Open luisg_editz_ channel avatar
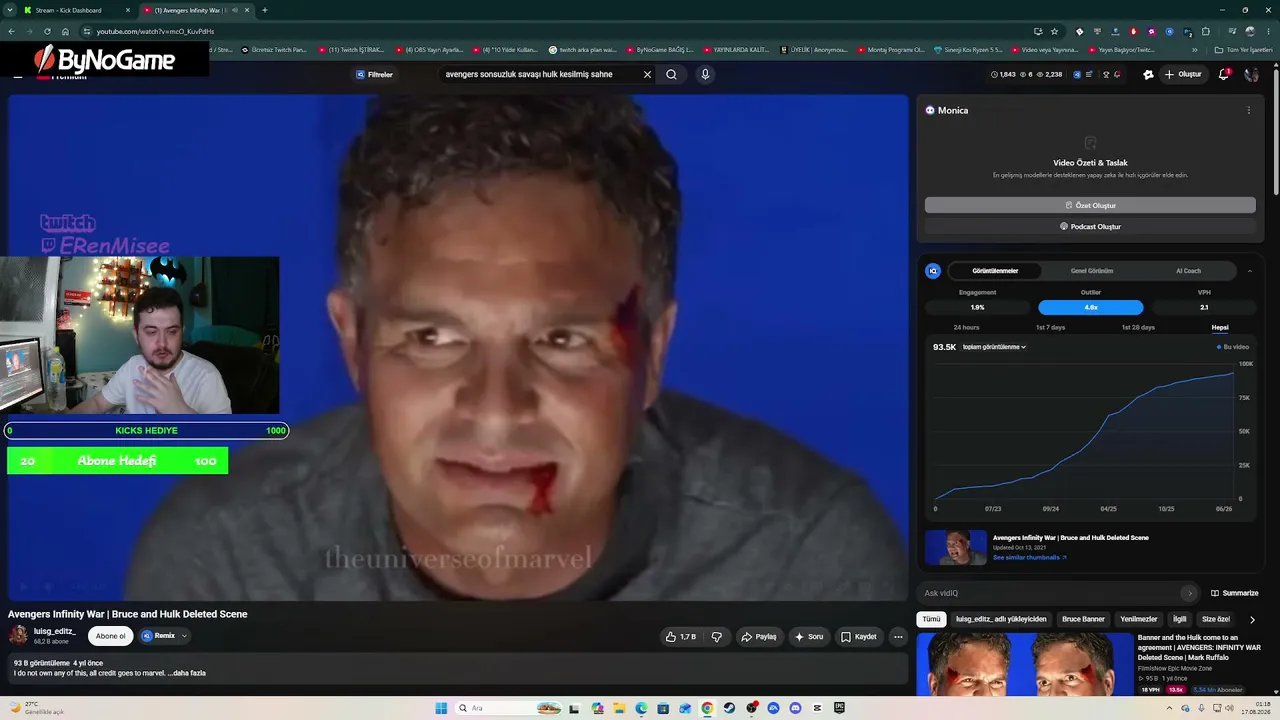Viewport: 1280px width, 720px height. click(x=18, y=635)
